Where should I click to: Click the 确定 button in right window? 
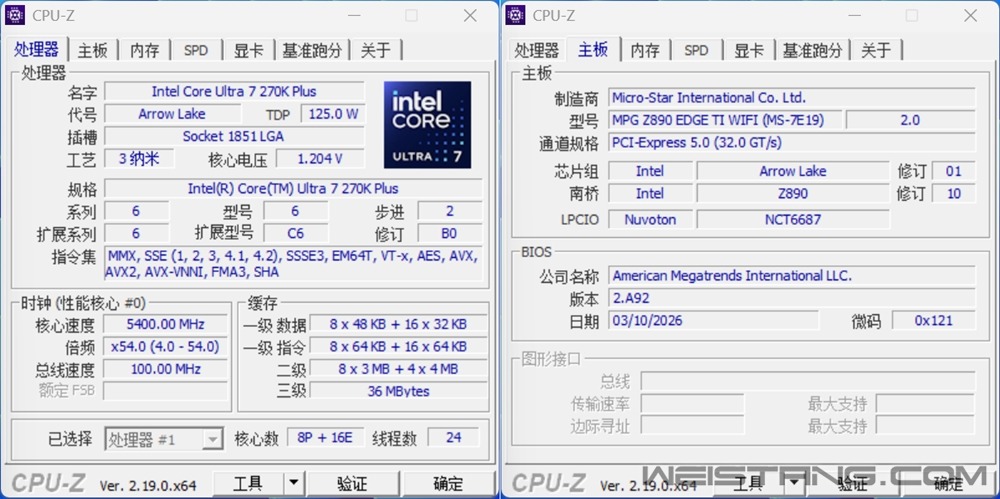click(x=948, y=483)
